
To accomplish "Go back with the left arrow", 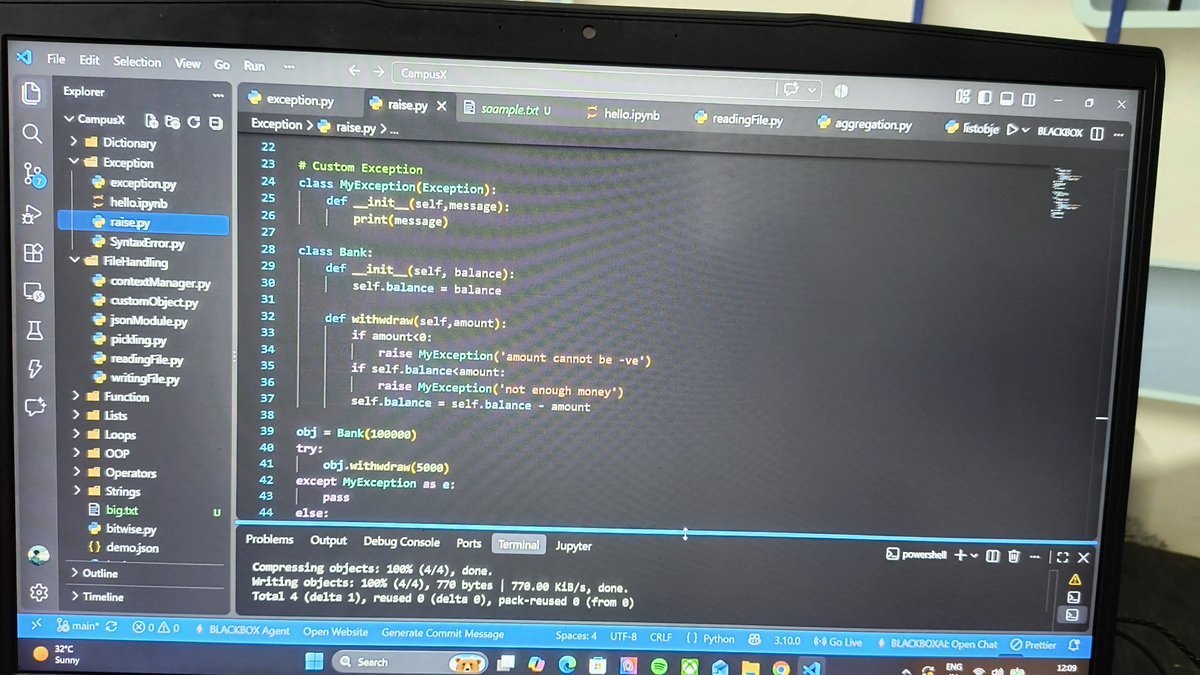I will pos(354,70).
